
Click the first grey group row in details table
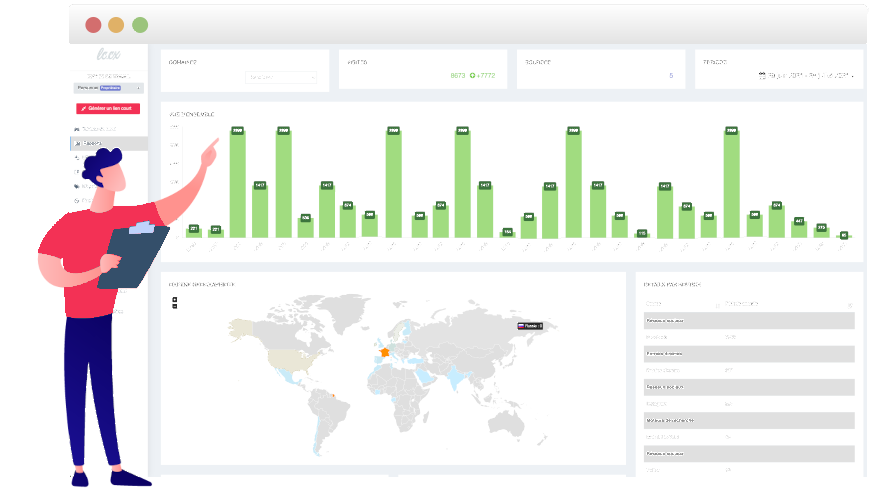coord(749,321)
